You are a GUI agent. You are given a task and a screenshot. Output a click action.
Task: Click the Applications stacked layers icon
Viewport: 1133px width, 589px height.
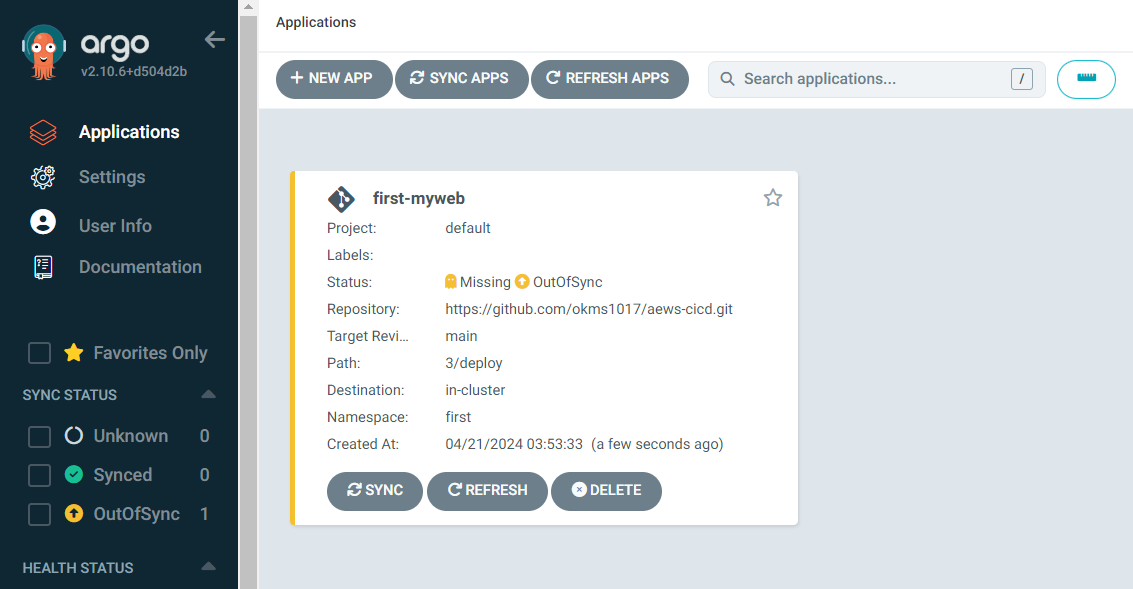click(x=43, y=132)
